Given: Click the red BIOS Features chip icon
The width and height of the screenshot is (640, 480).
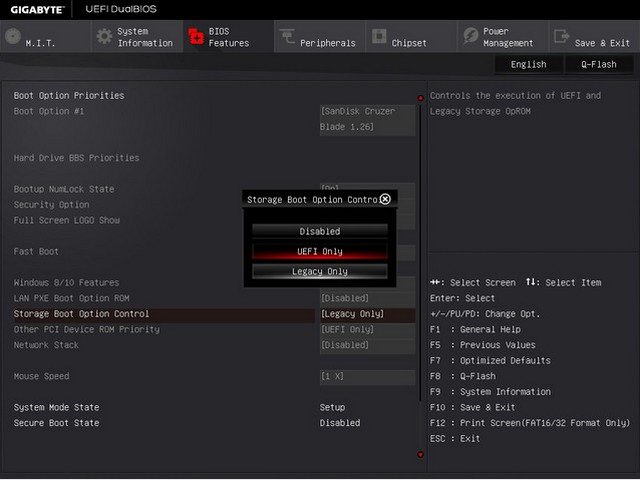Looking at the screenshot, I should [x=196, y=37].
